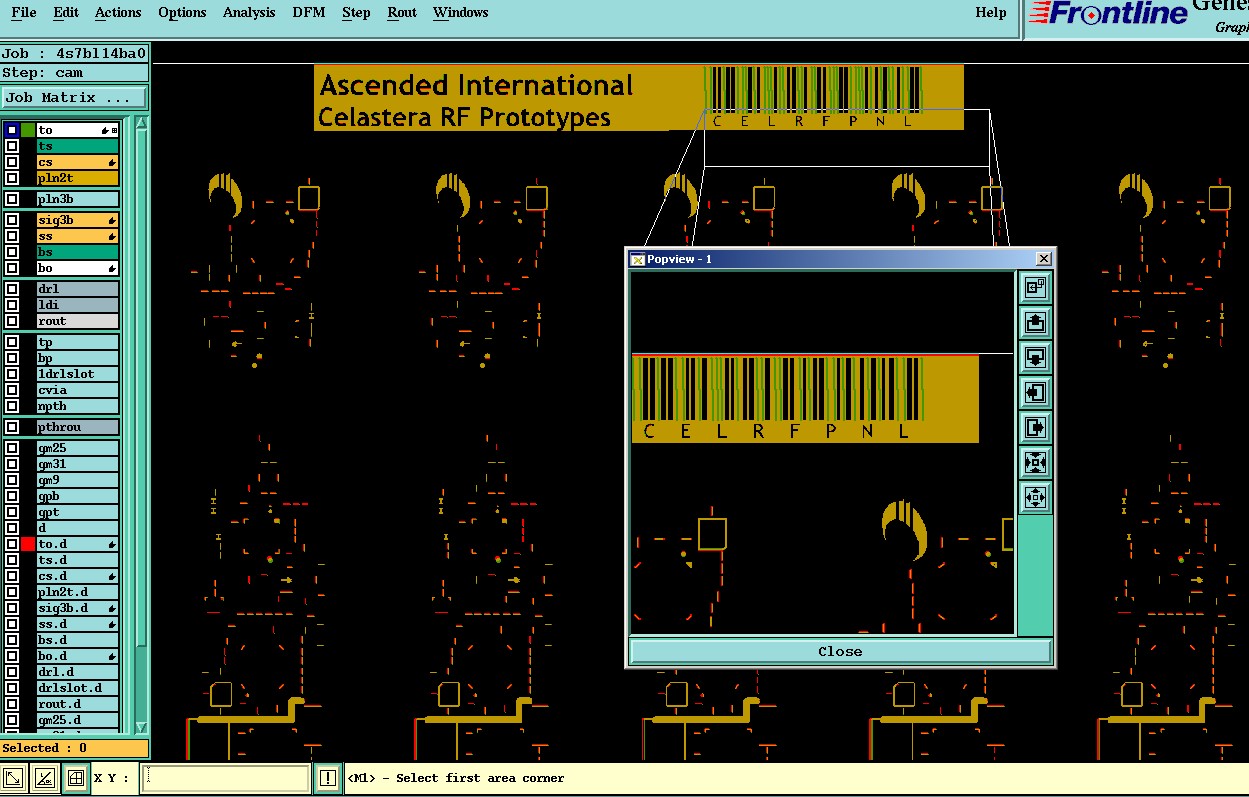1249x797 pixels.
Task: Open the Windows menu
Action: point(461,13)
